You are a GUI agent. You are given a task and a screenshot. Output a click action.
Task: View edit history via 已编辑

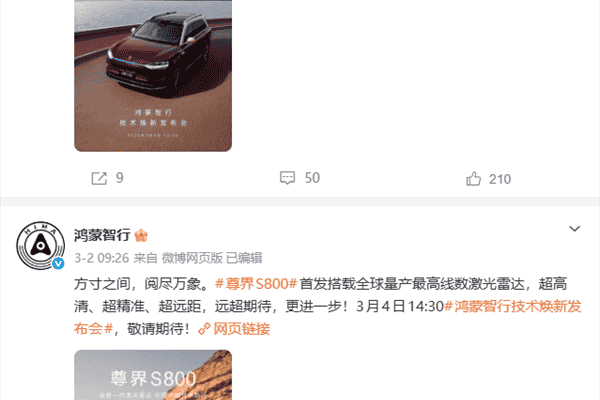coord(244,258)
